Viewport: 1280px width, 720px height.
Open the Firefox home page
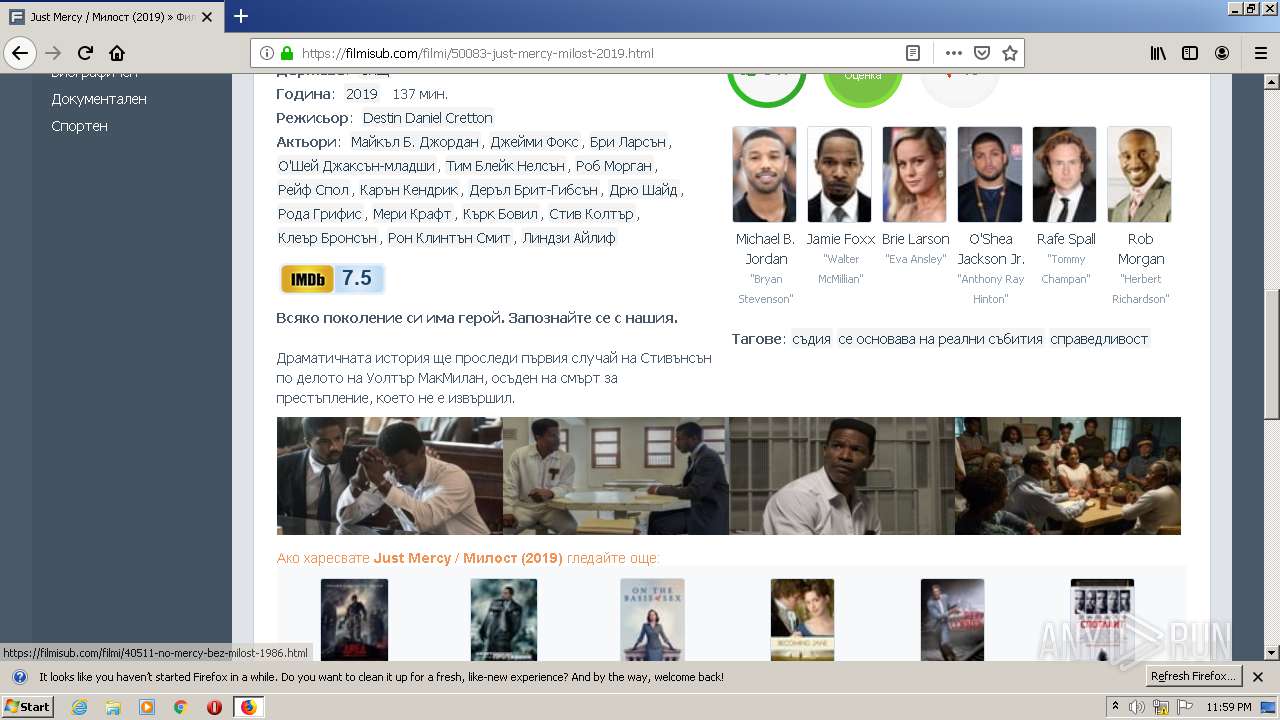click(117, 53)
